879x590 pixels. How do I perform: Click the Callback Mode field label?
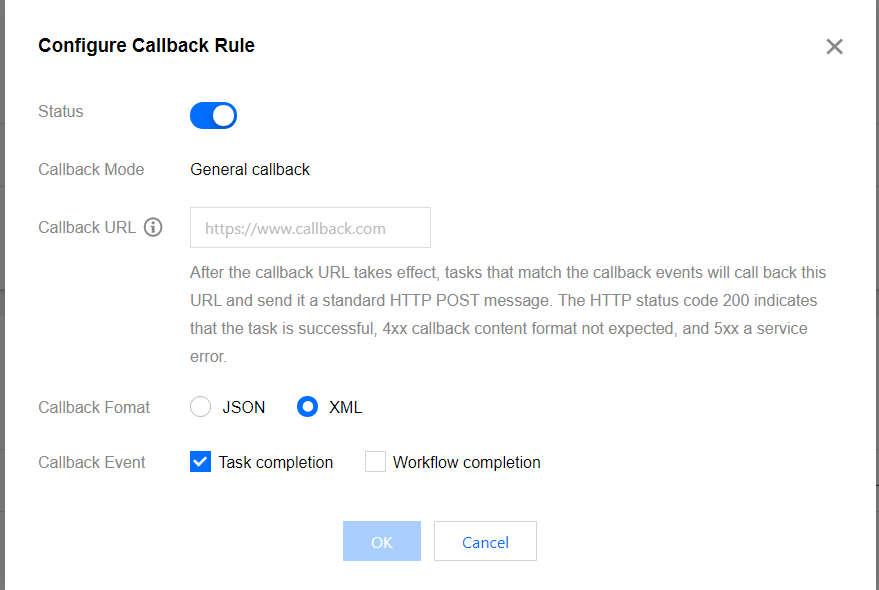tap(91, 169)
